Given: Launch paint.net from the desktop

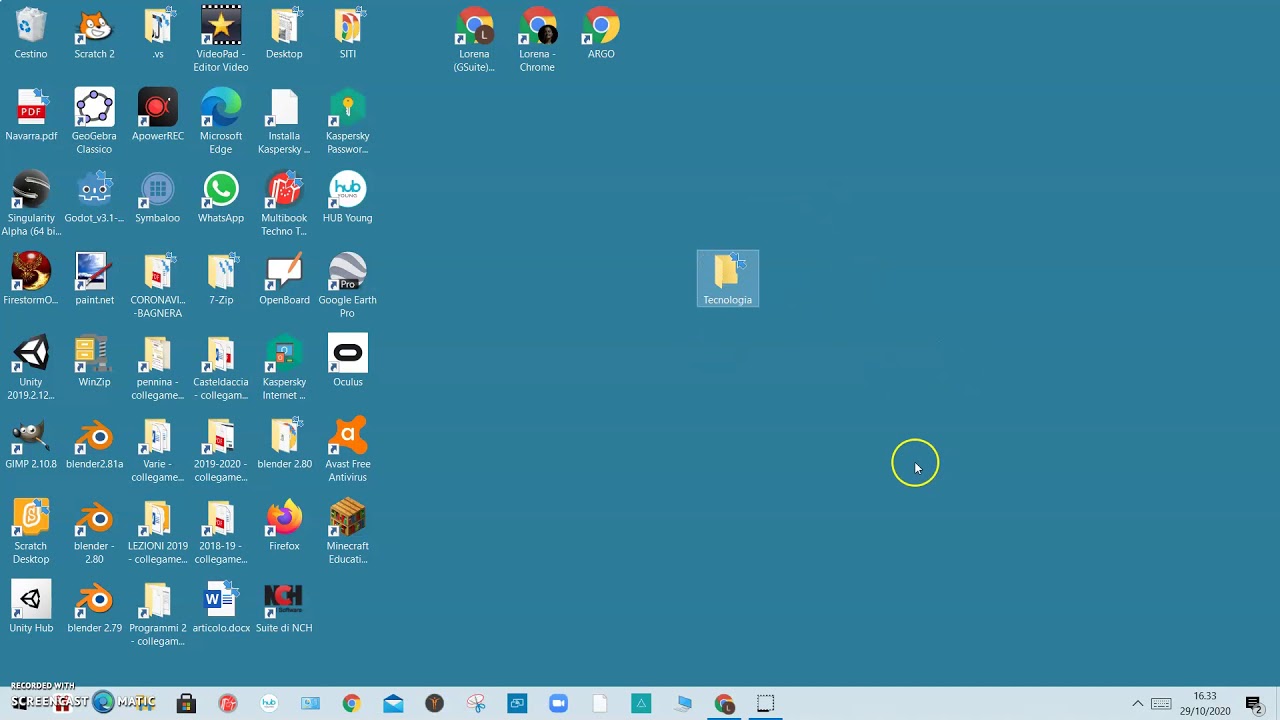Looking at the screenshot, I should click(x=94, y=280).
